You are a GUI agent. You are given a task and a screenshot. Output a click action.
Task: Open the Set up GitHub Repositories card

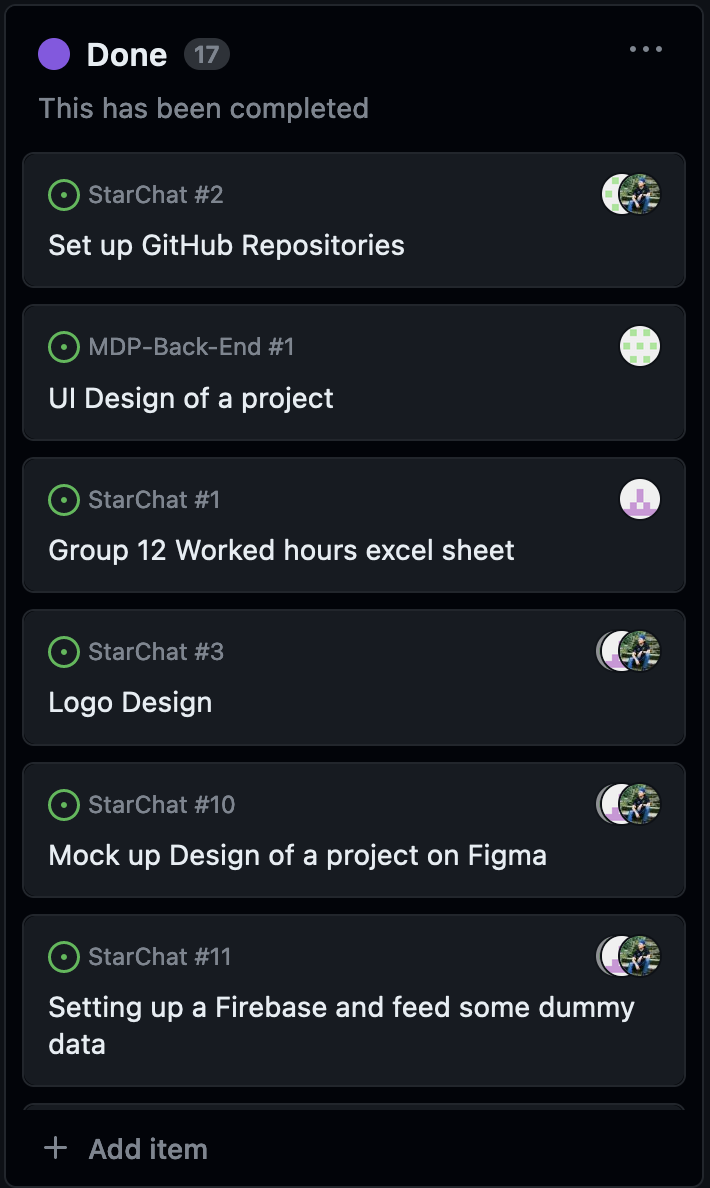click(x=226, y=245)
